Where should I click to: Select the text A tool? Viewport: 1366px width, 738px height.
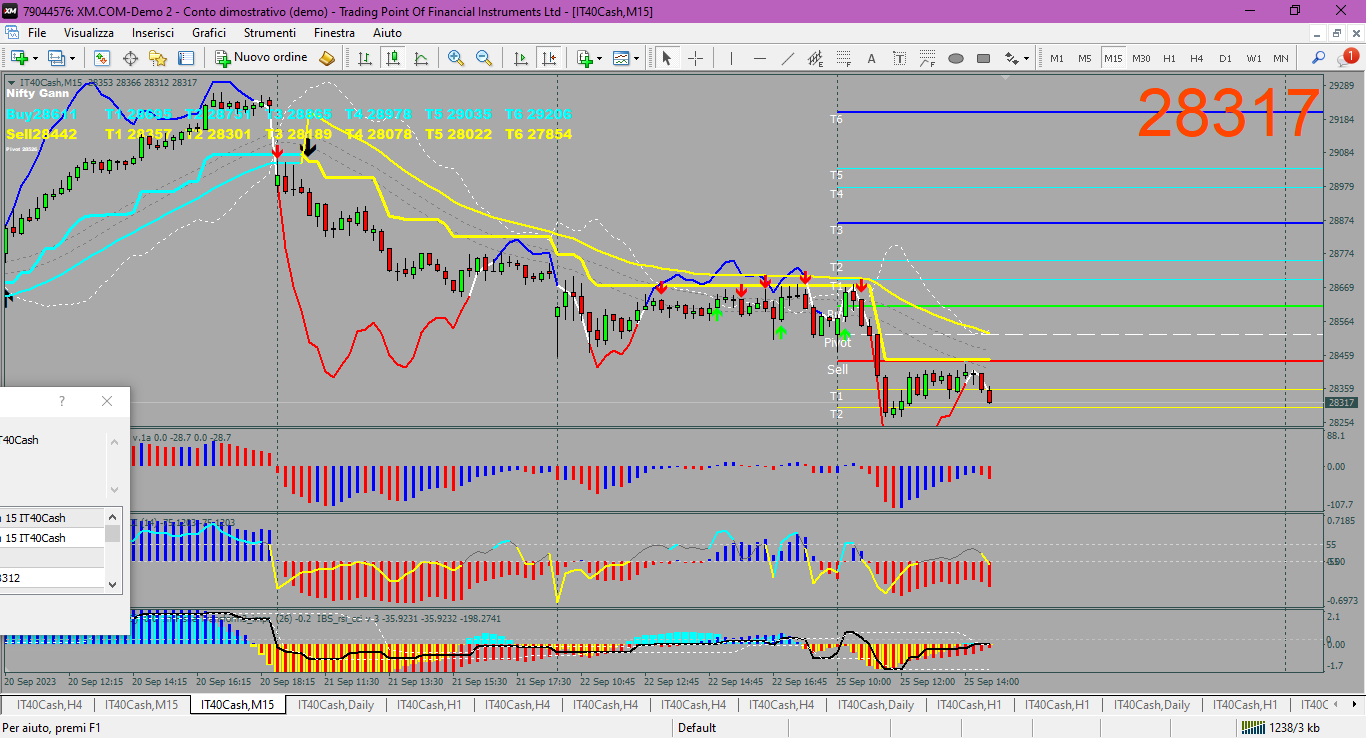click(872, 58)
